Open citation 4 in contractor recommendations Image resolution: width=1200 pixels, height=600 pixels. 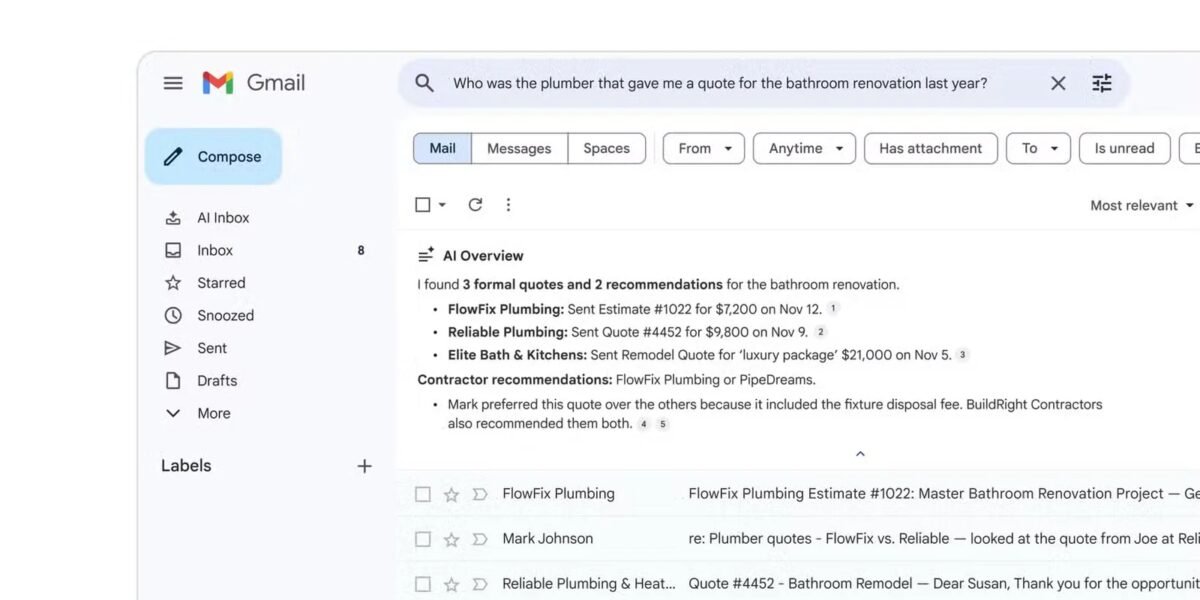point(644,424)
